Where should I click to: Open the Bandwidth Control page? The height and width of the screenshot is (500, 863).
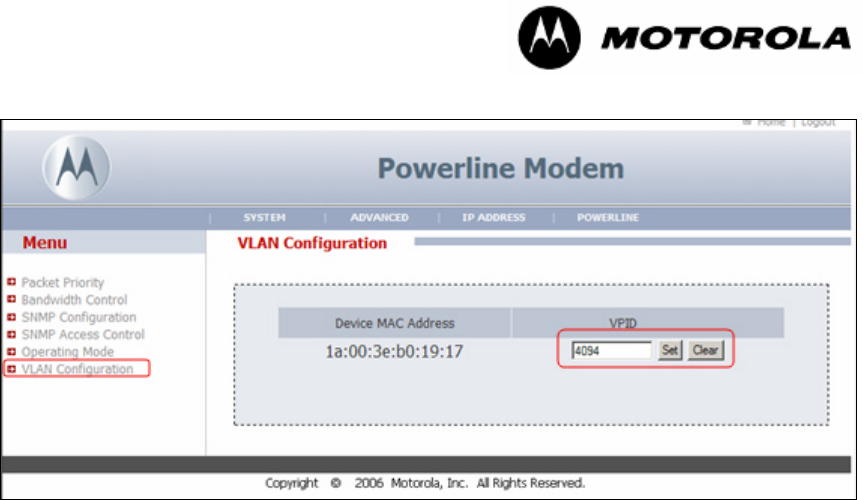coord(74,300)
